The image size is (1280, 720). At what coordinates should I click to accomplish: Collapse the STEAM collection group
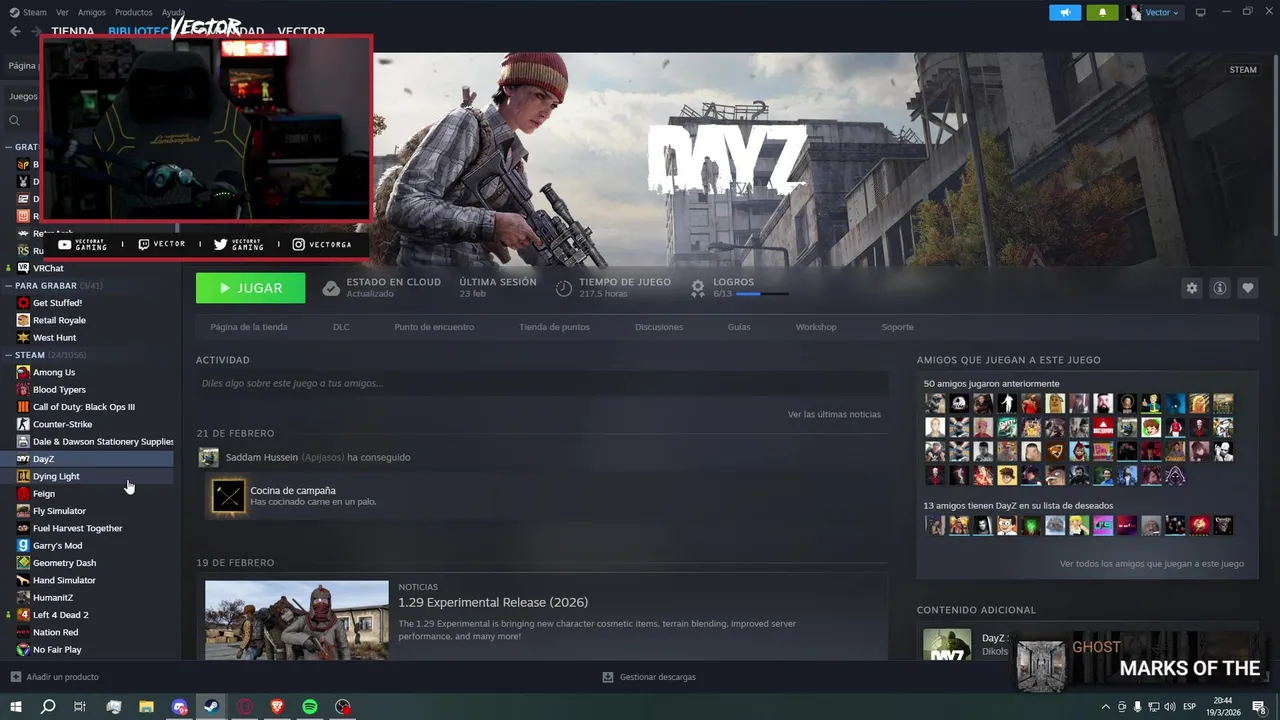9,355
